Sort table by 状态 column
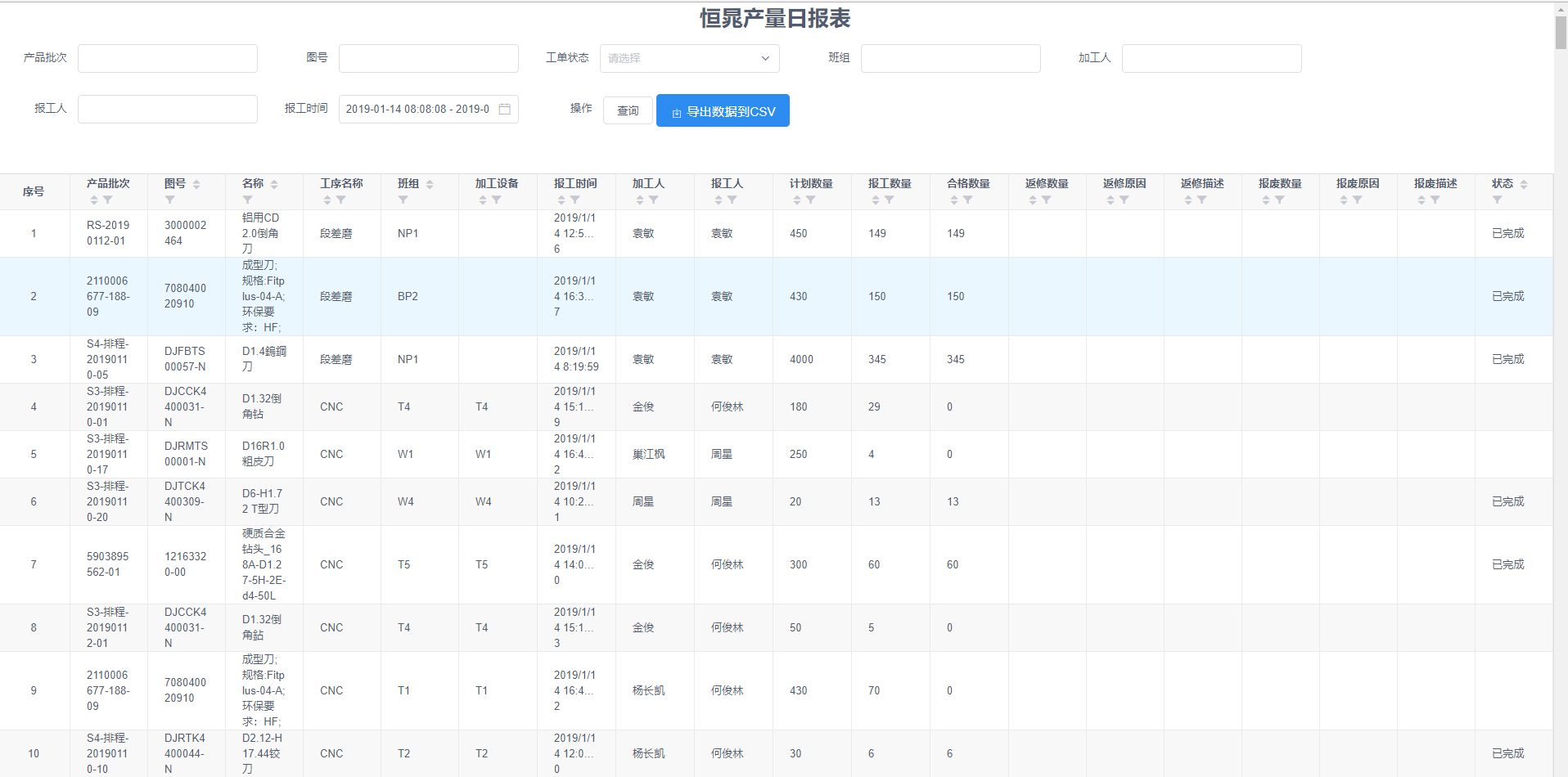Viewport: 1568px width, 777px height. (1524, 184)
